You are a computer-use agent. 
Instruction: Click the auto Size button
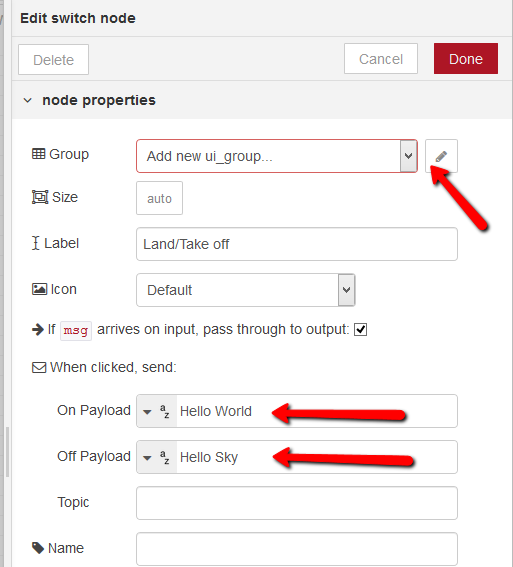click(159, 198)
